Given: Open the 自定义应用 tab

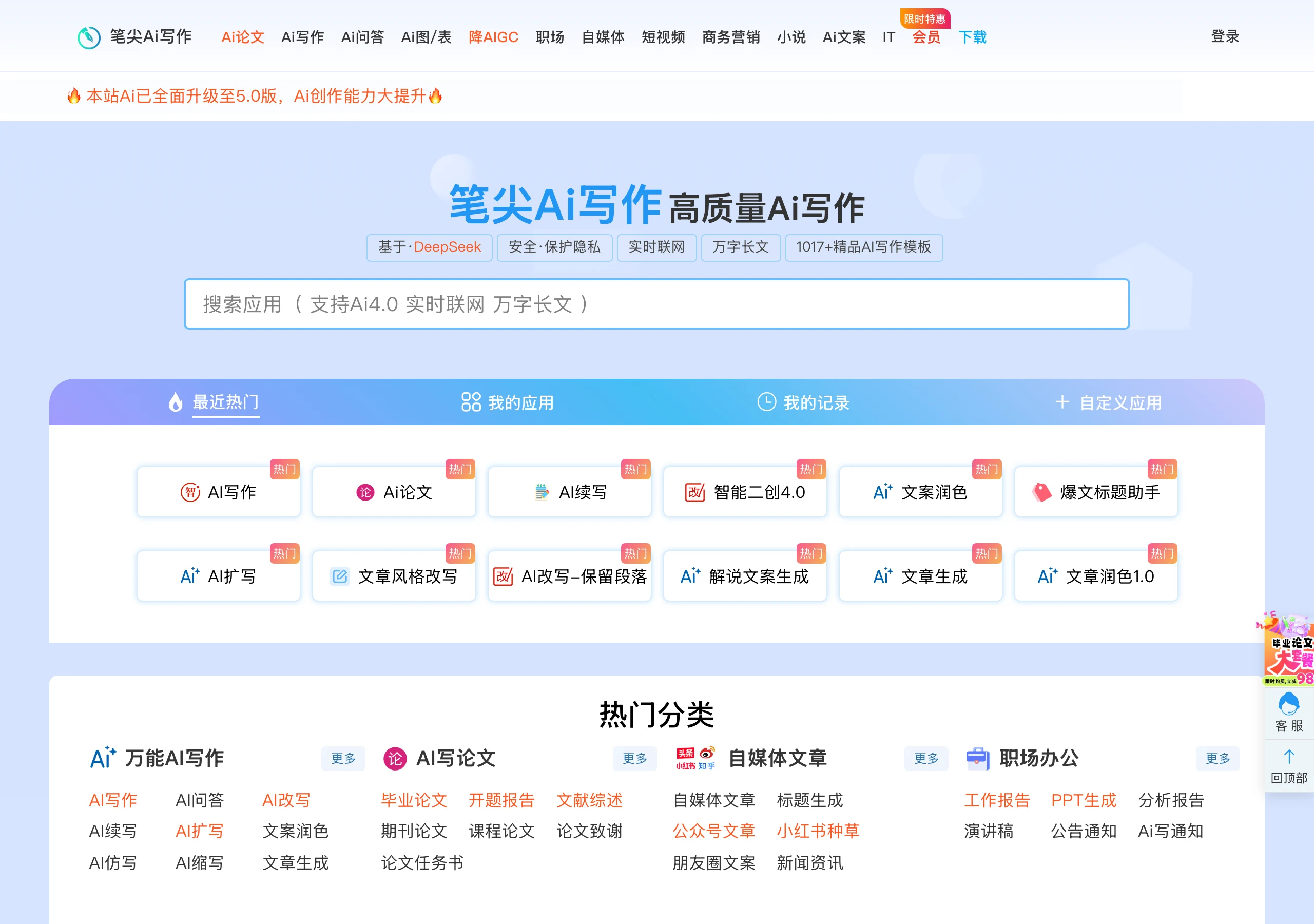Looking at the screenshot, I should pos(1109,402).
